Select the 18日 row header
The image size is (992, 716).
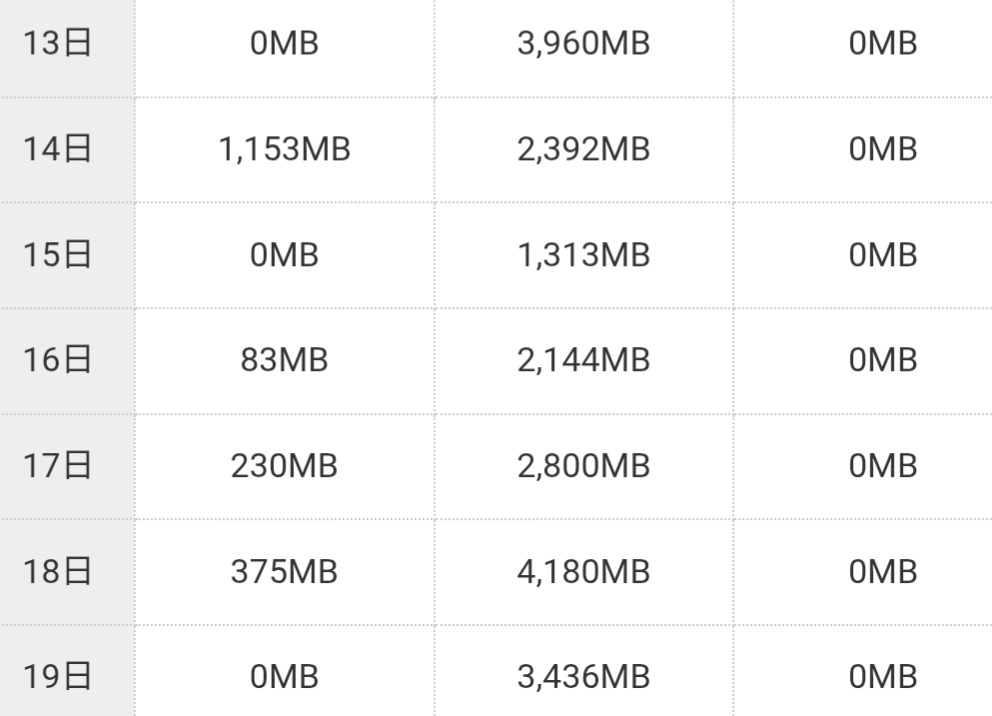click(57, 572)
